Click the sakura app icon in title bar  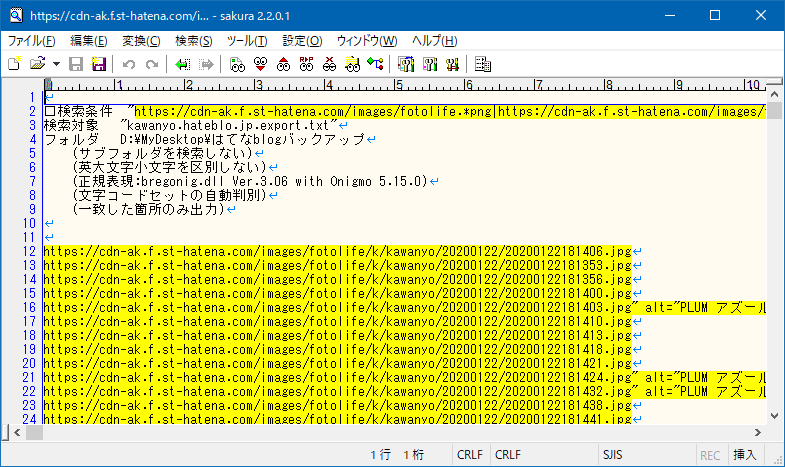[x=16, y=16]
